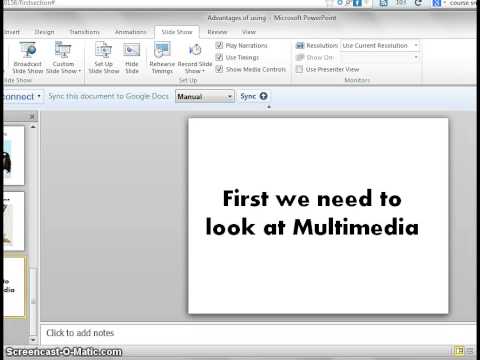Select the highlighted third slide thumbnail
Screen dimensions: 480x360
click(x=14, y=287)
